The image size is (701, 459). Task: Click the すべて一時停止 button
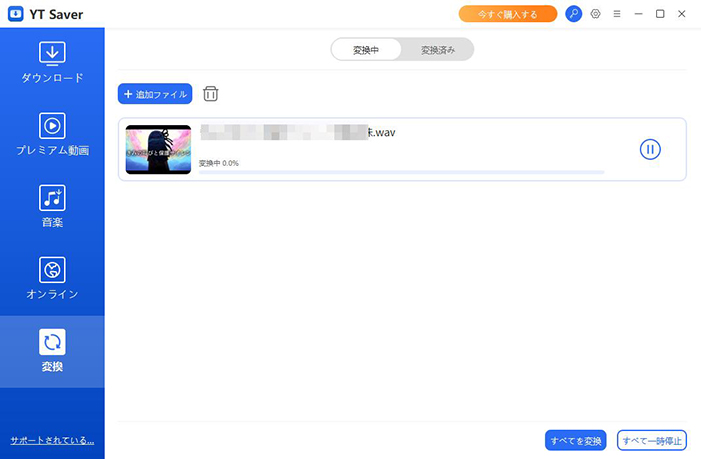pos(652,441)
